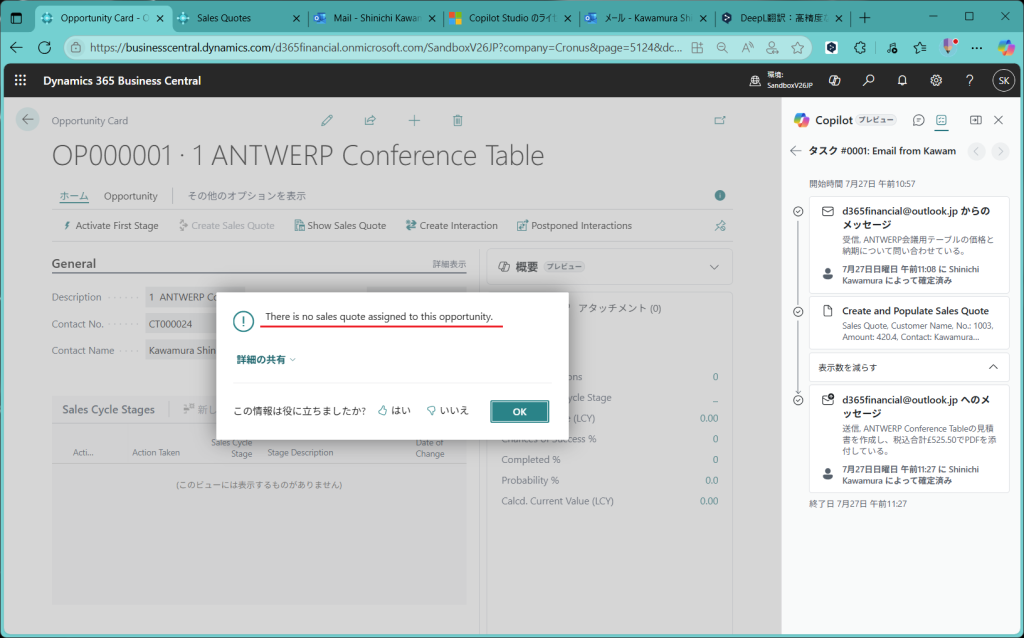Click the Postponed Interactions action
The height and width of the screenshot is (638, 1024).
coord(574,225)
